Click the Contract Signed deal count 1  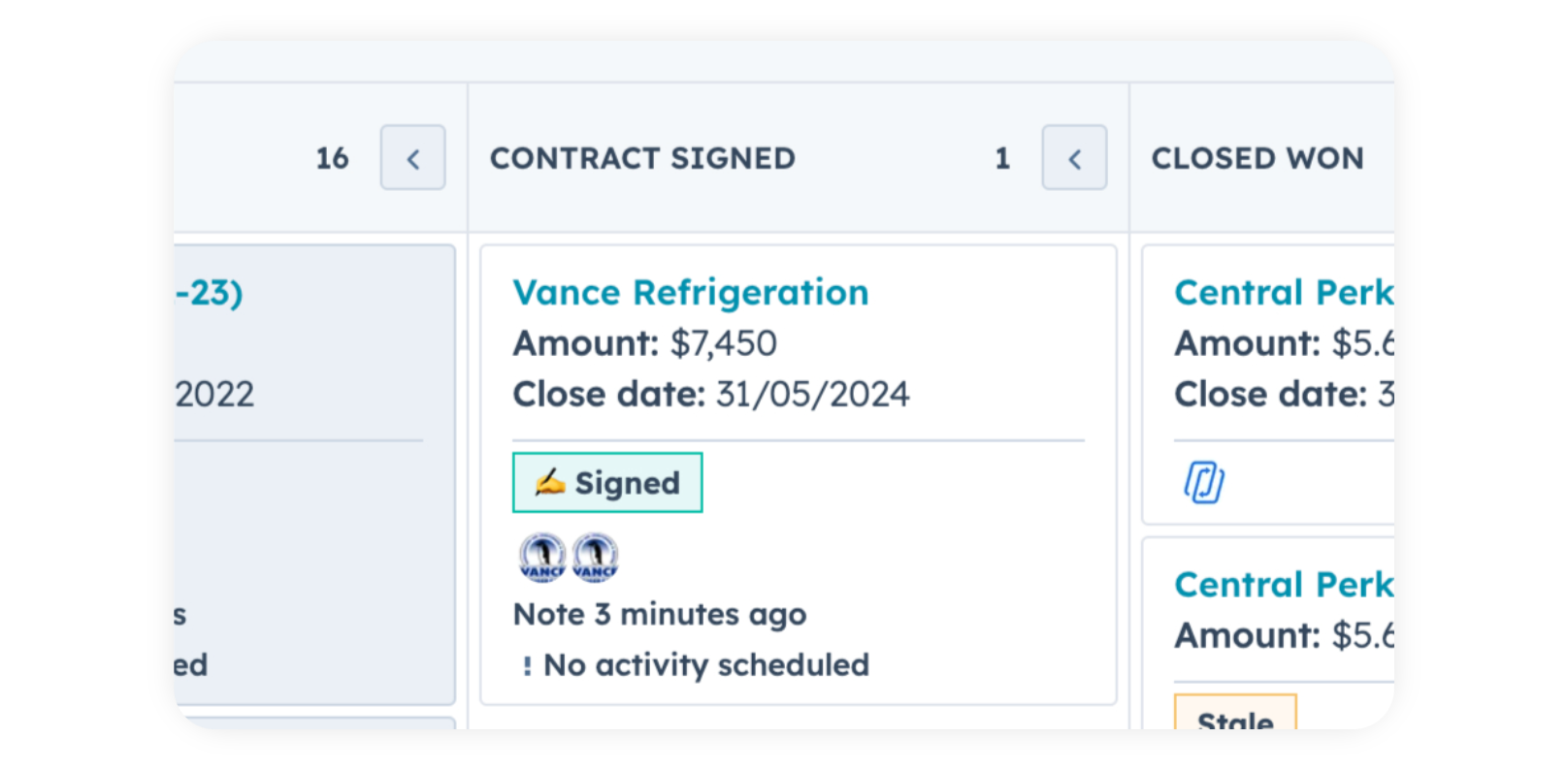(x=1002, y=158)
